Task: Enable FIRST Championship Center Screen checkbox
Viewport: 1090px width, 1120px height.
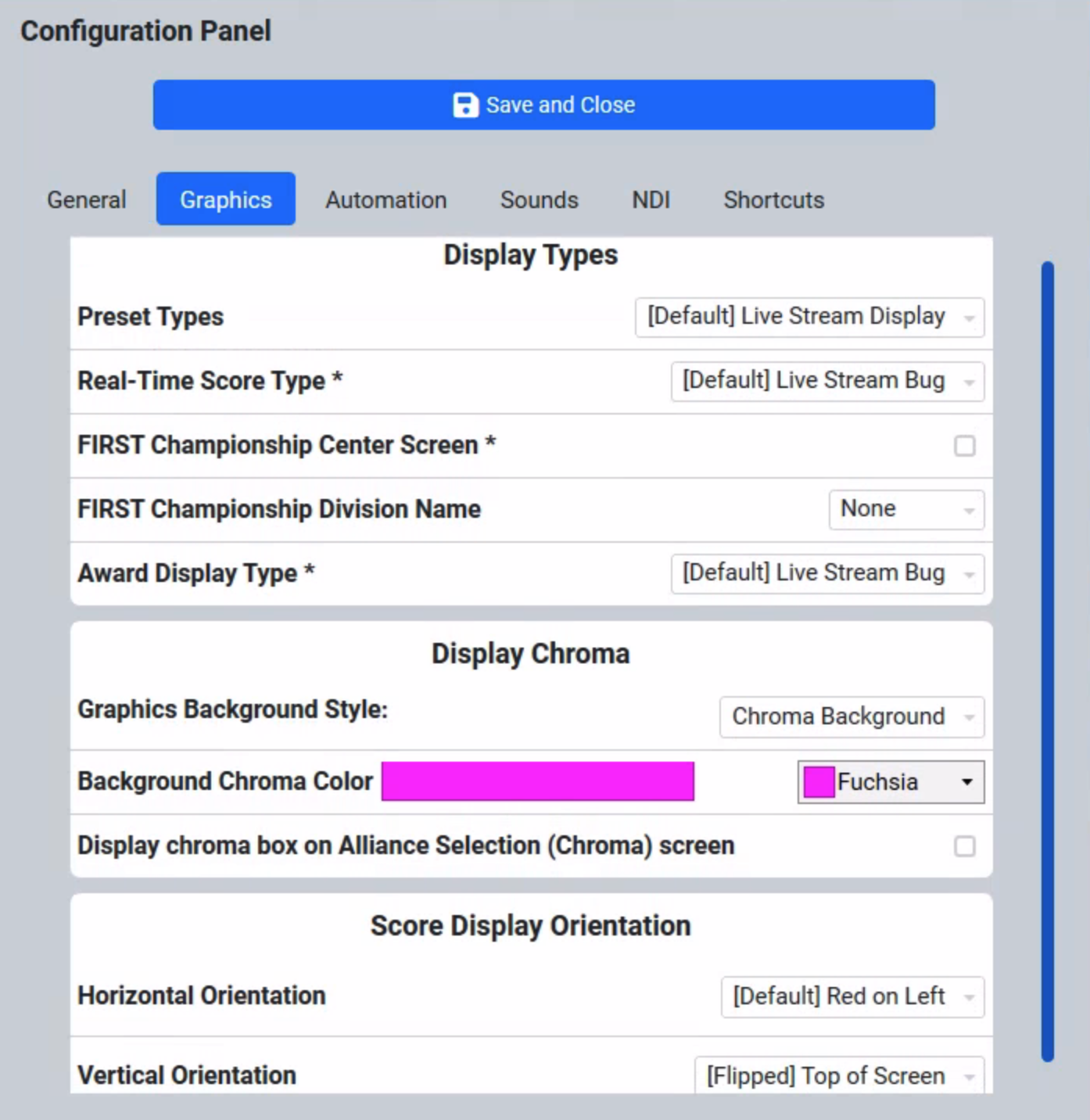Action: (965, 446)
